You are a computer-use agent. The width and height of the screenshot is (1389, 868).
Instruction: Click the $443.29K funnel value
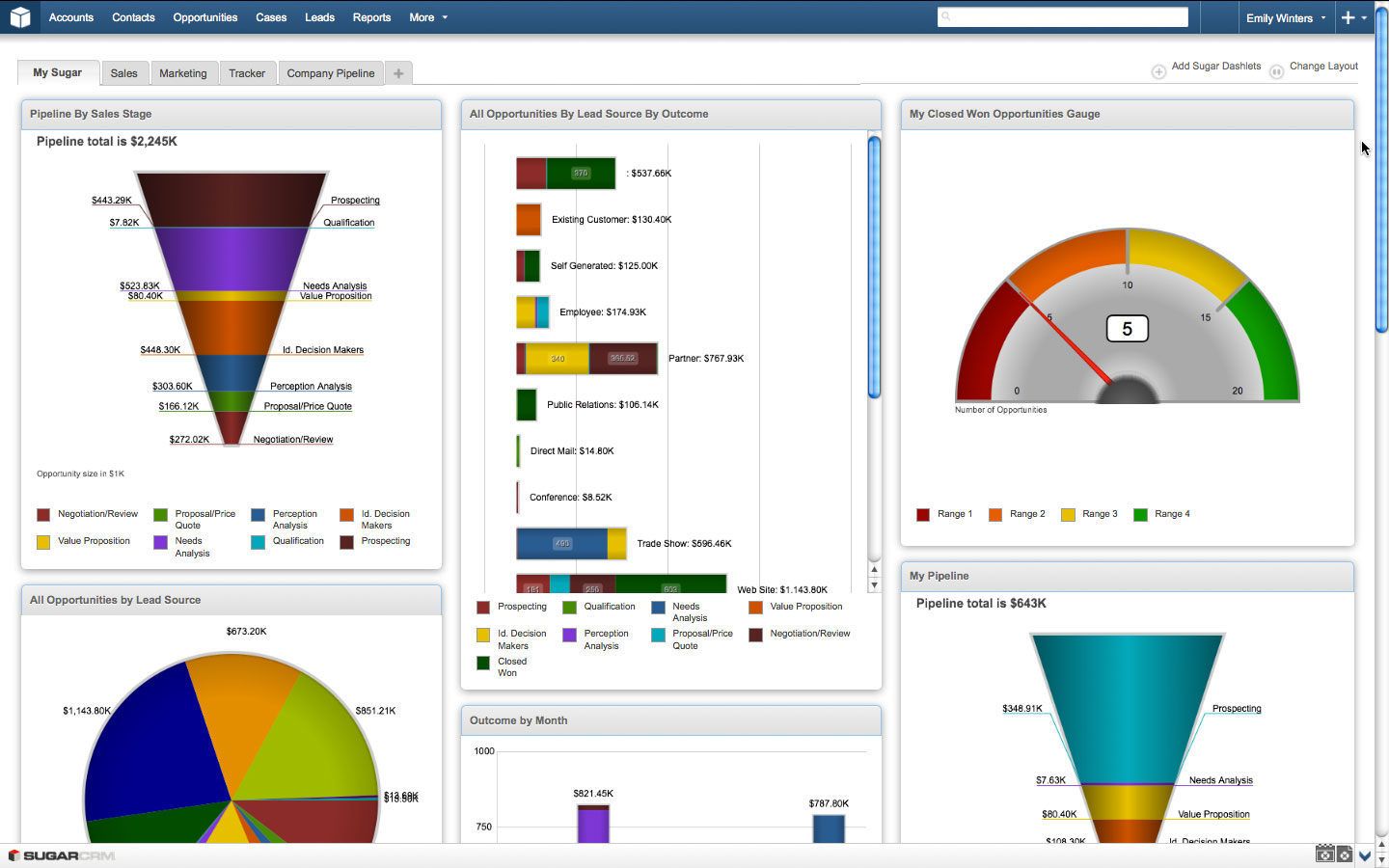point(112,201)
